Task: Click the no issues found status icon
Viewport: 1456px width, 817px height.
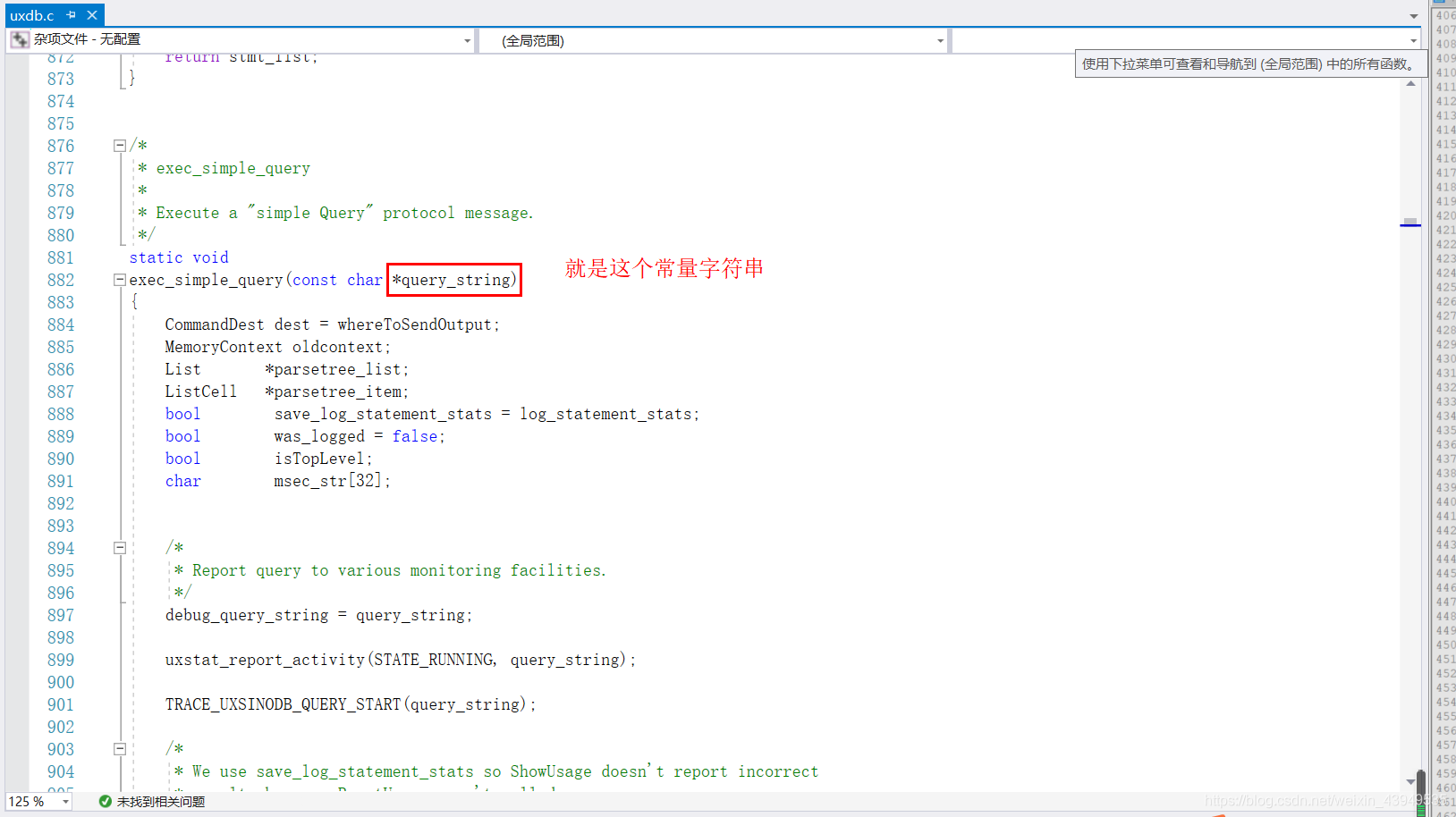Action: [105, 802]
